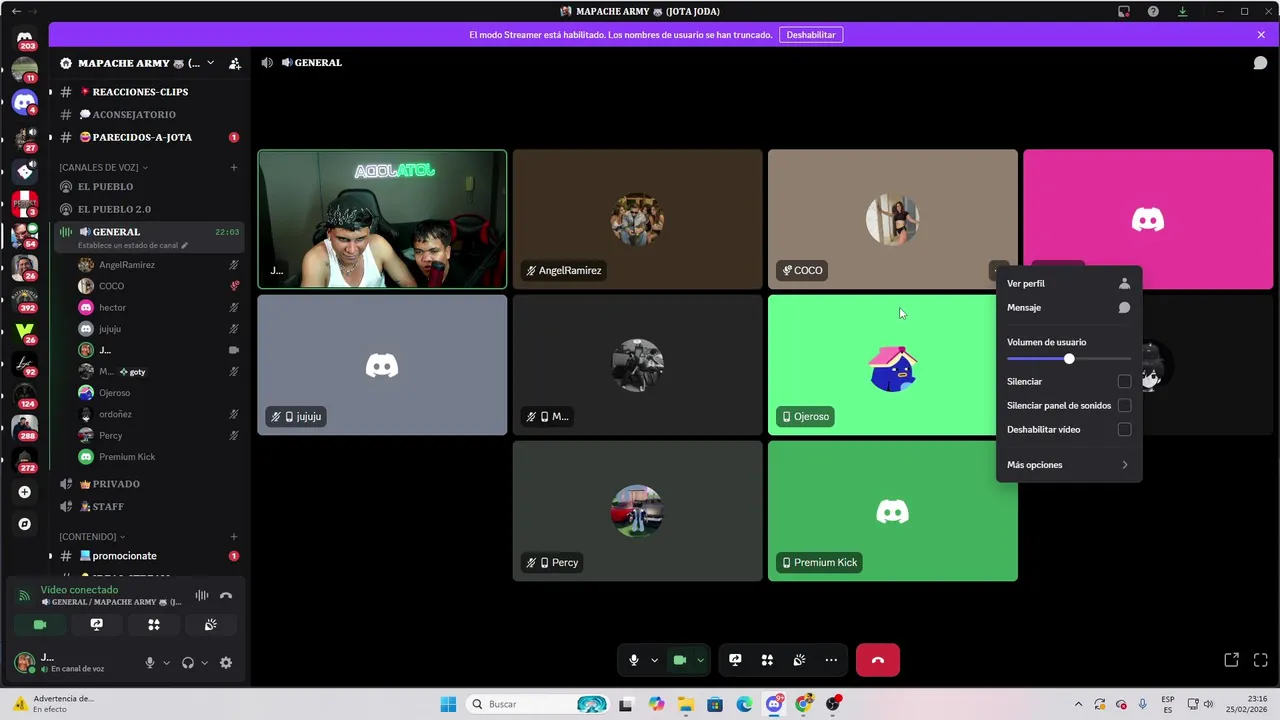
Task: Collapse the CANALES DE VOZ category
Action: (x=103, y=167)
